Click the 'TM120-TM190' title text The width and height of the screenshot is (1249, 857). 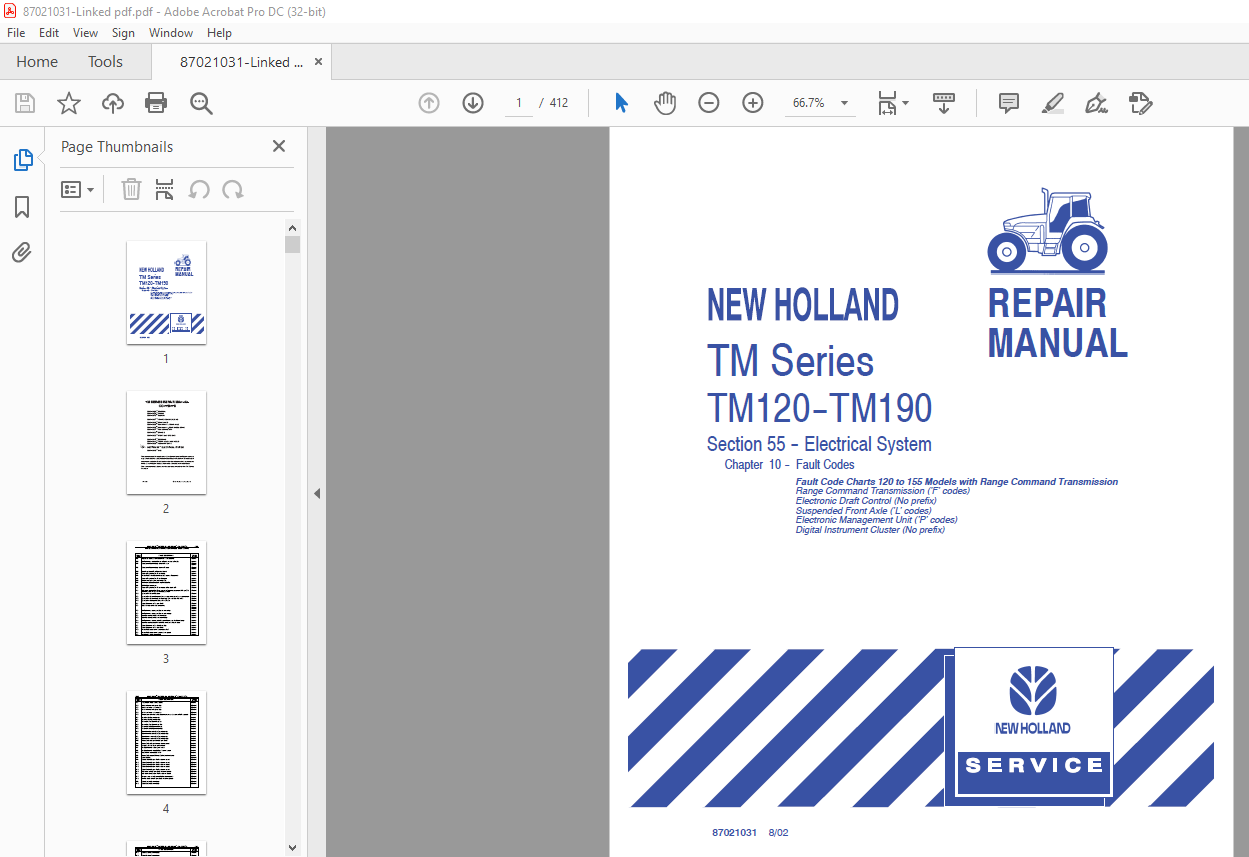[x=819, y=408]
